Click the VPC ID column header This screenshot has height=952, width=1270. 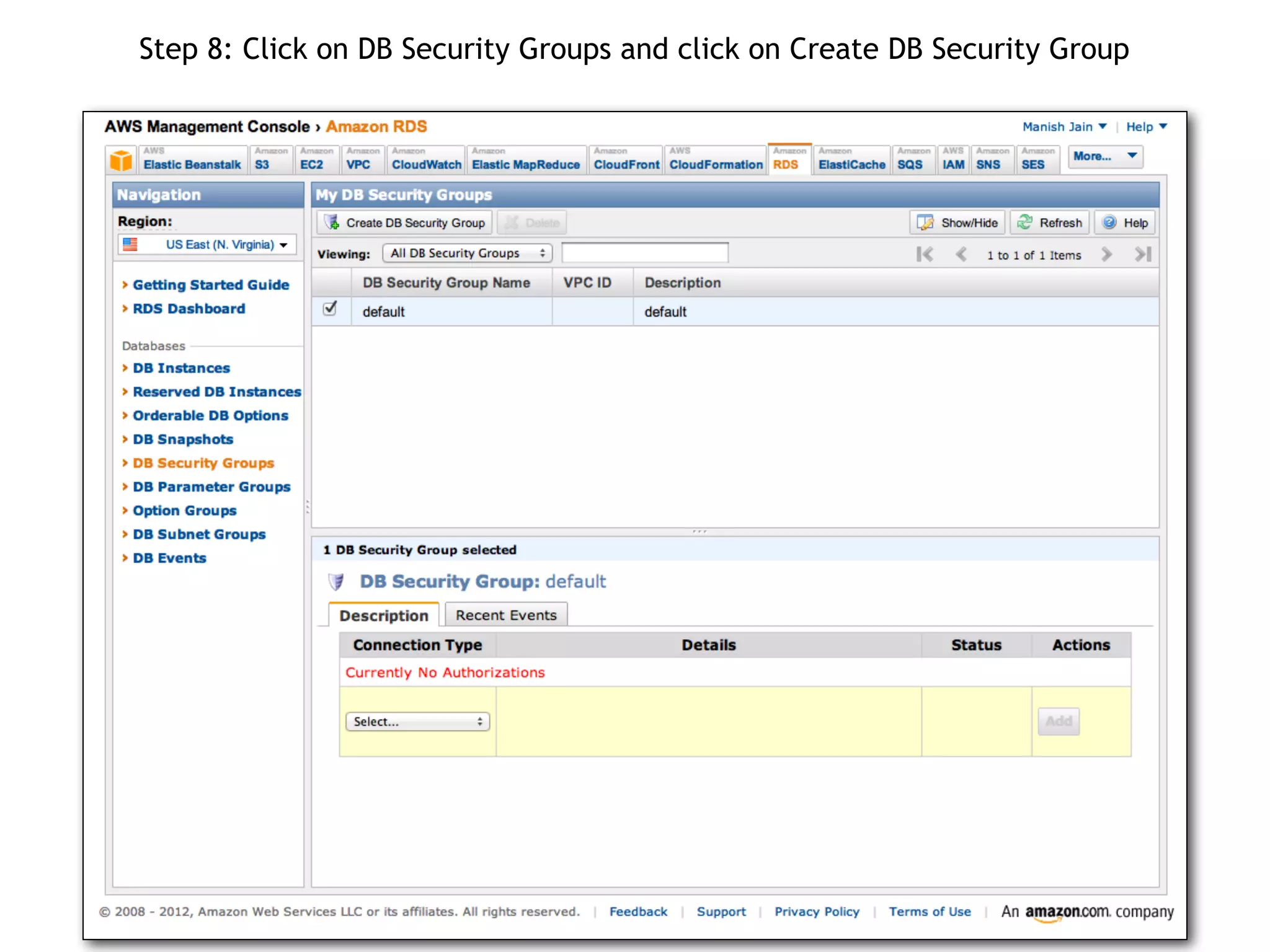[x=592, y=283]
